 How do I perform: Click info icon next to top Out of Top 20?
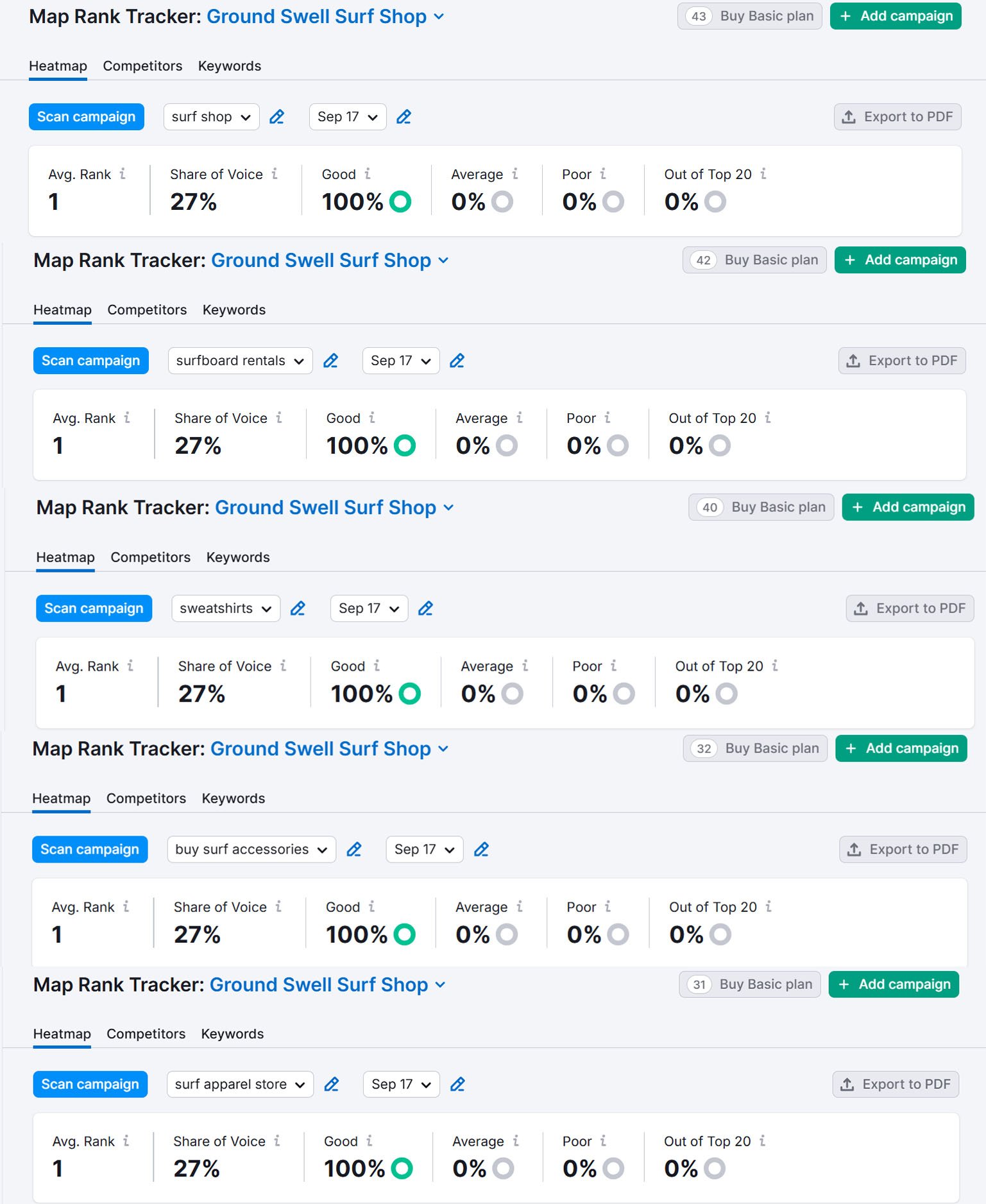pos(763,174)
